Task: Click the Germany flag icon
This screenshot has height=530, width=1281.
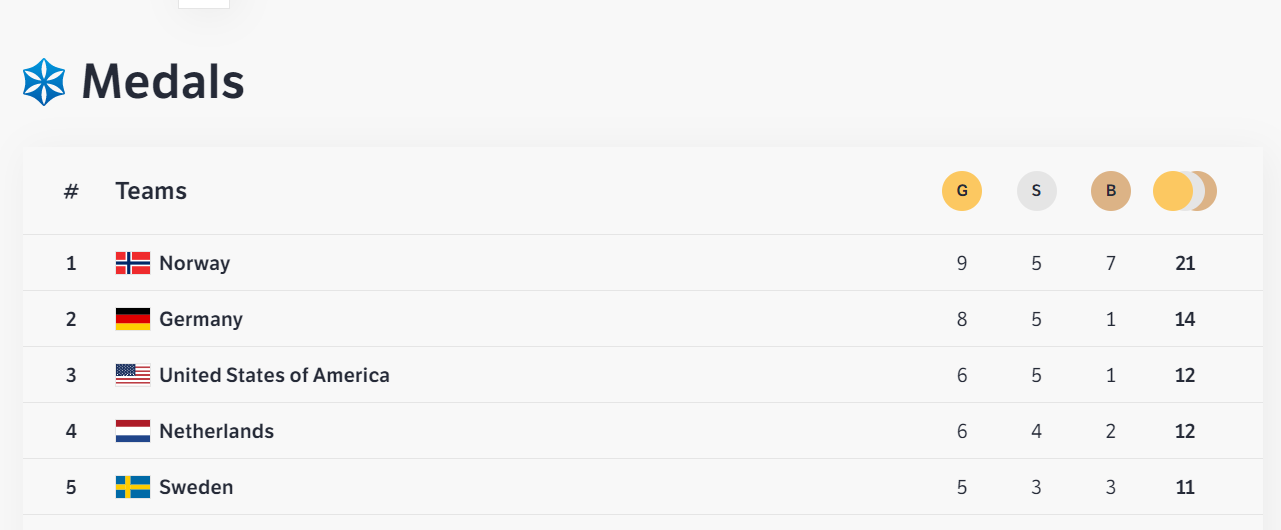Action: [133, 319]
